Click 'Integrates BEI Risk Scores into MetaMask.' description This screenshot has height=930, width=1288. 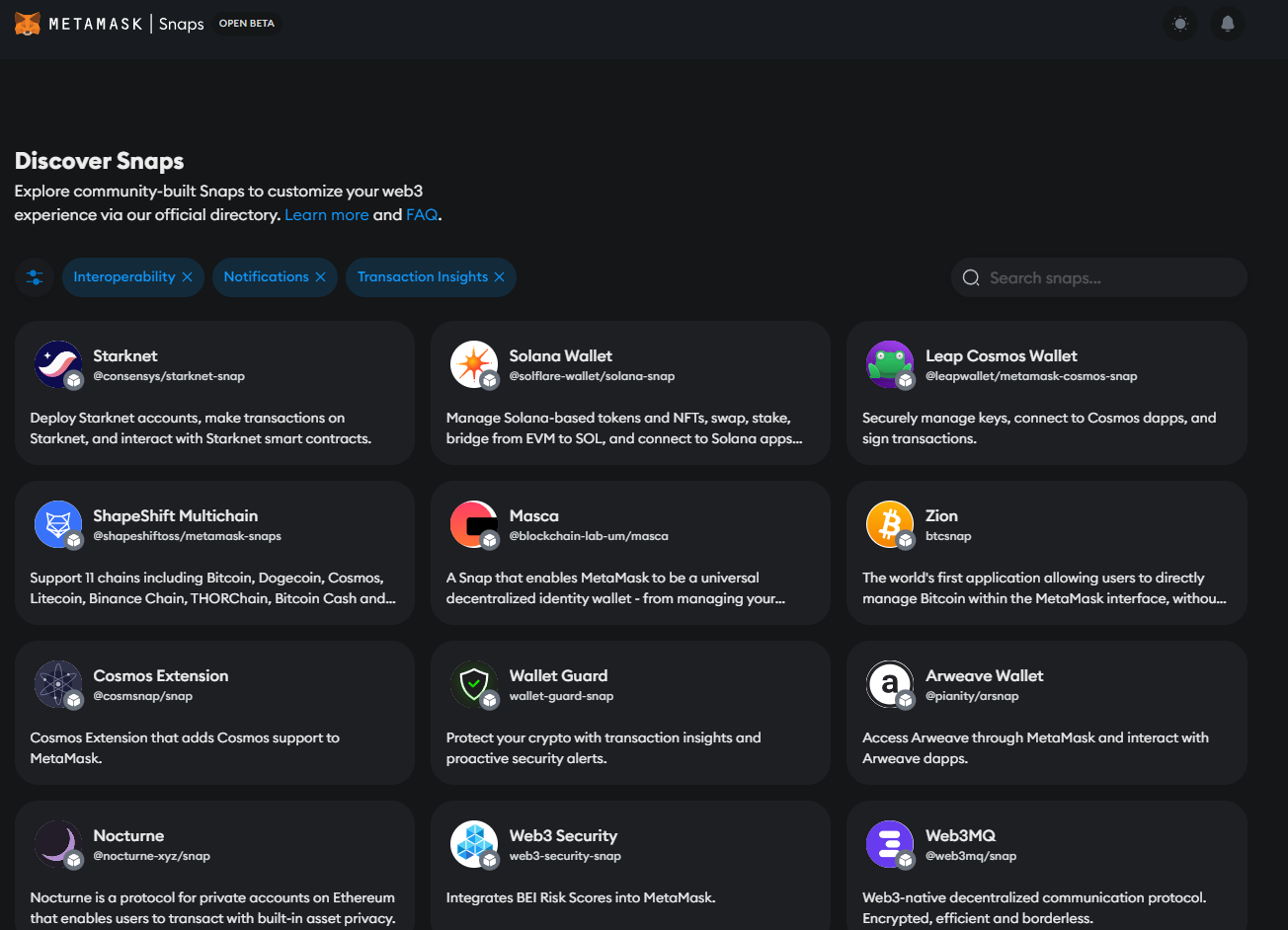click(581, 897)
